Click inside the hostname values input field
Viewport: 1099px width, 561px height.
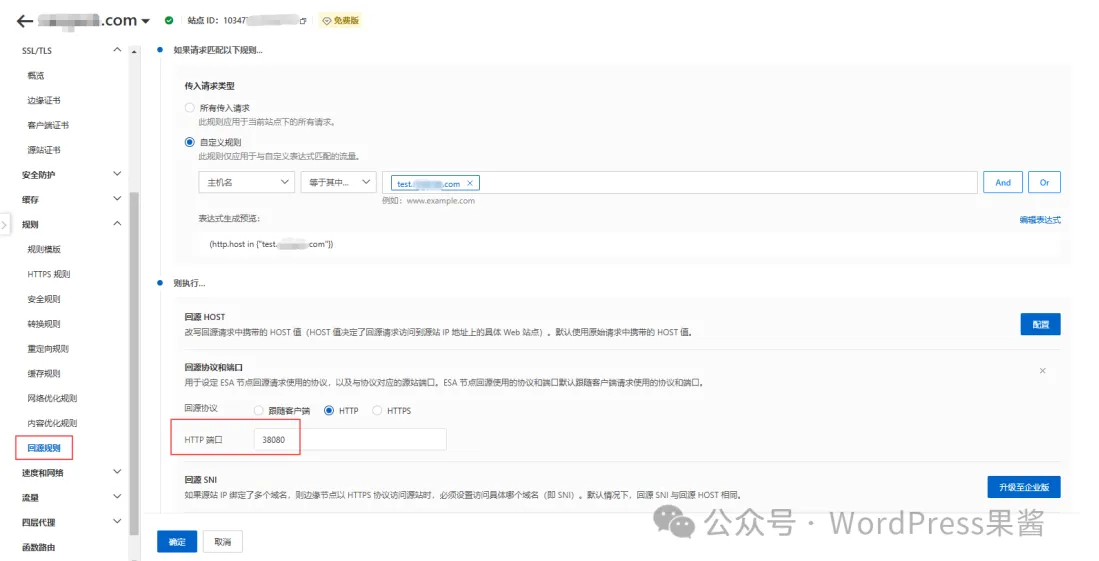pyautogui.click(x=680, y=182)
